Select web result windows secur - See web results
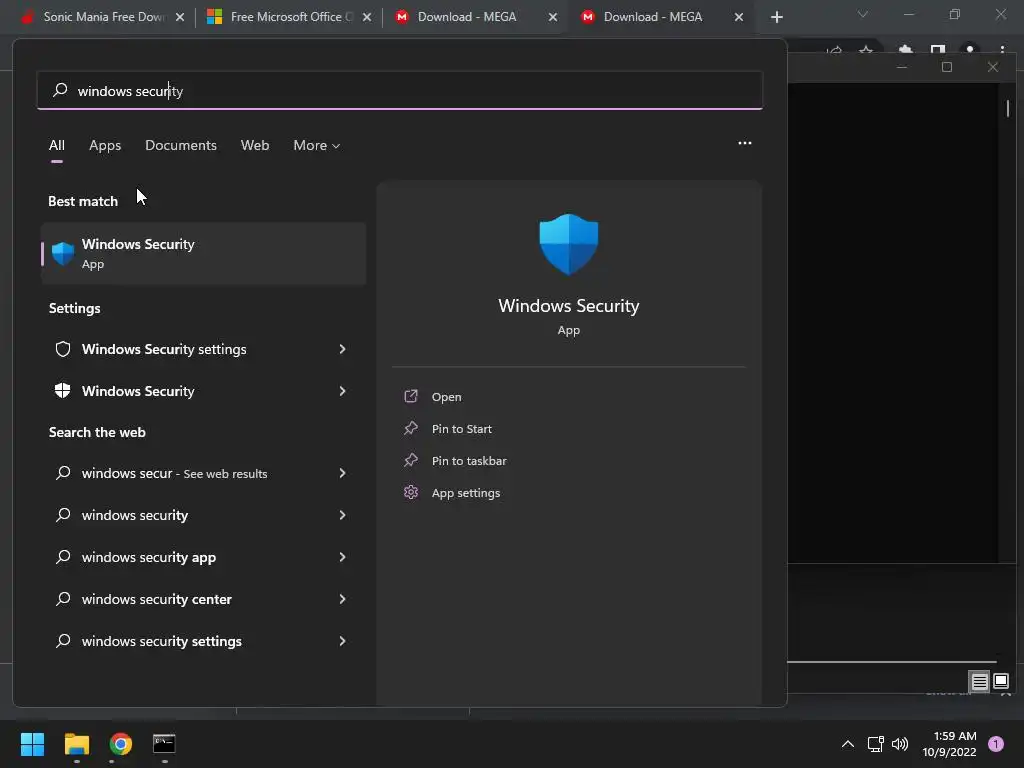 tap(203, 473)
